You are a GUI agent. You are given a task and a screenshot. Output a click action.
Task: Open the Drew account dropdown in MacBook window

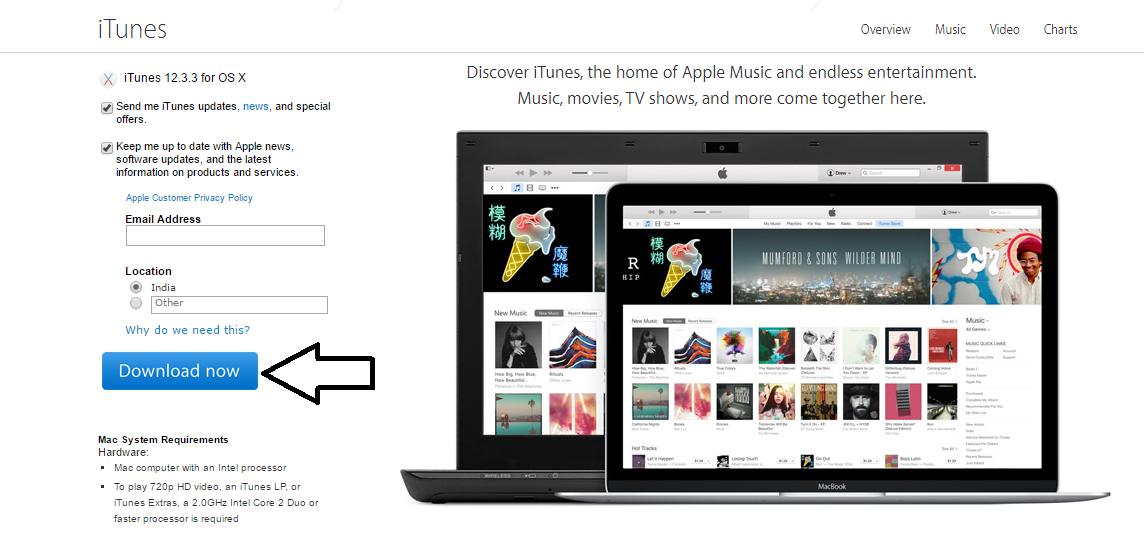[x=951, y=212]
